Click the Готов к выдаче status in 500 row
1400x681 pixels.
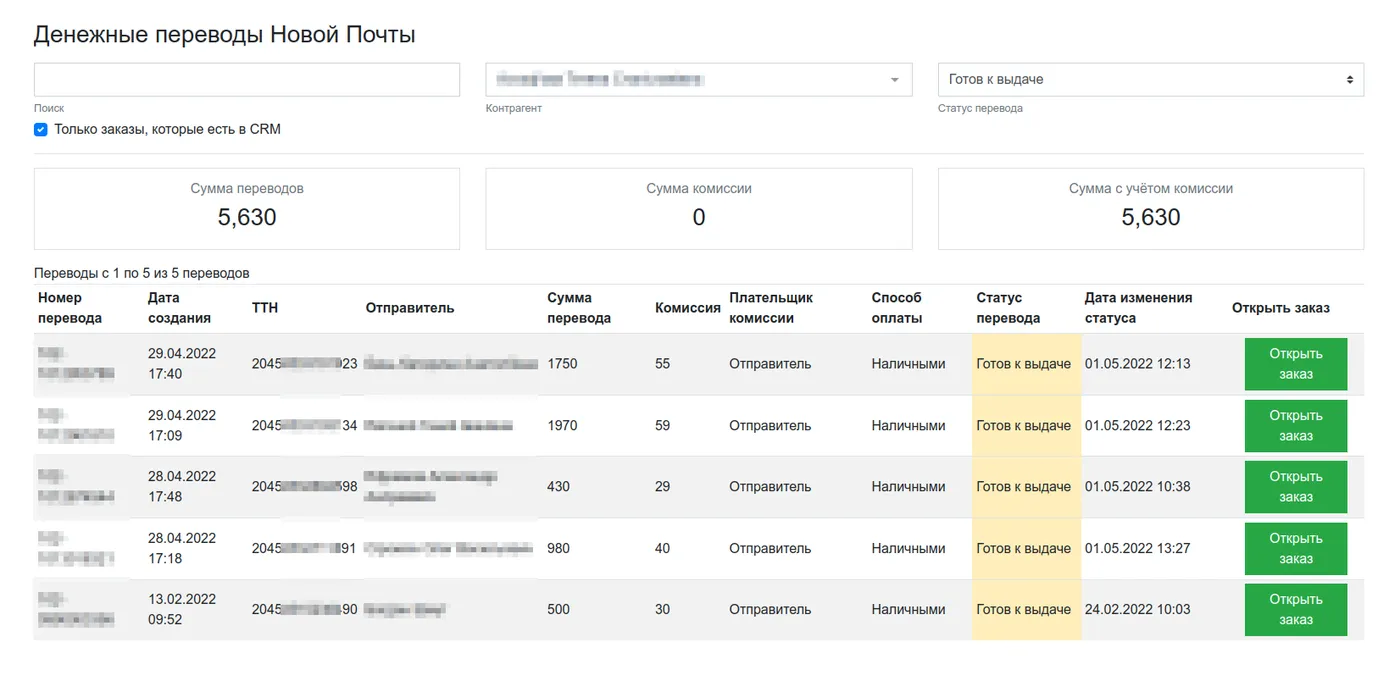1024,610
